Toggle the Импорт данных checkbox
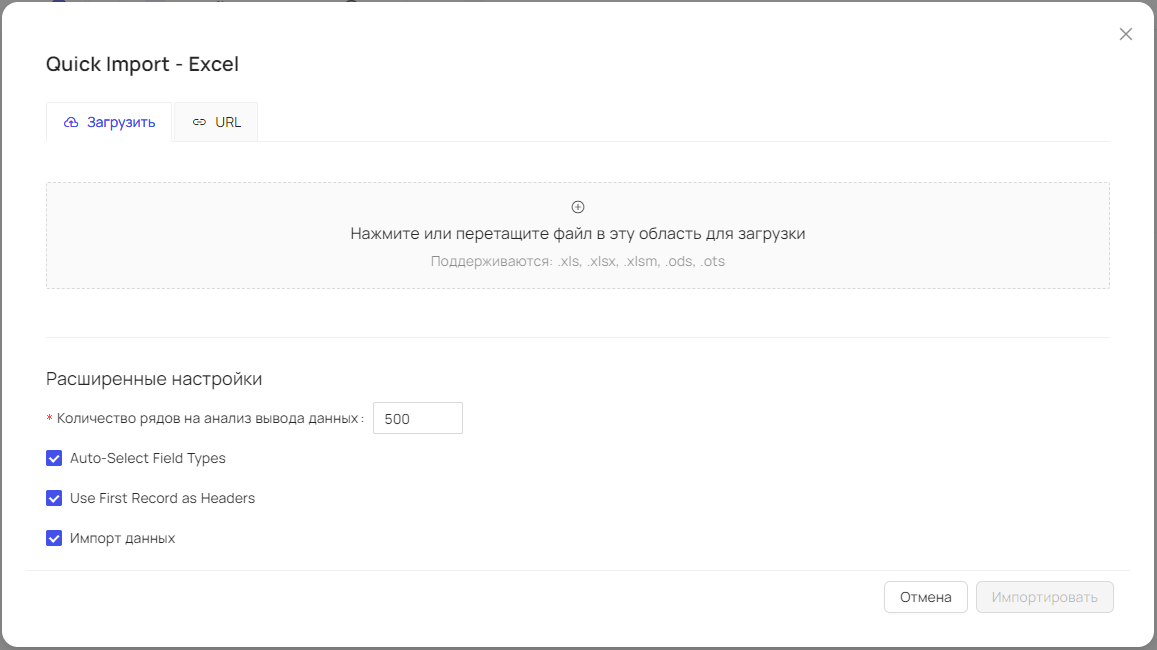The image size is (1157, 650). (x=54, y=538)
